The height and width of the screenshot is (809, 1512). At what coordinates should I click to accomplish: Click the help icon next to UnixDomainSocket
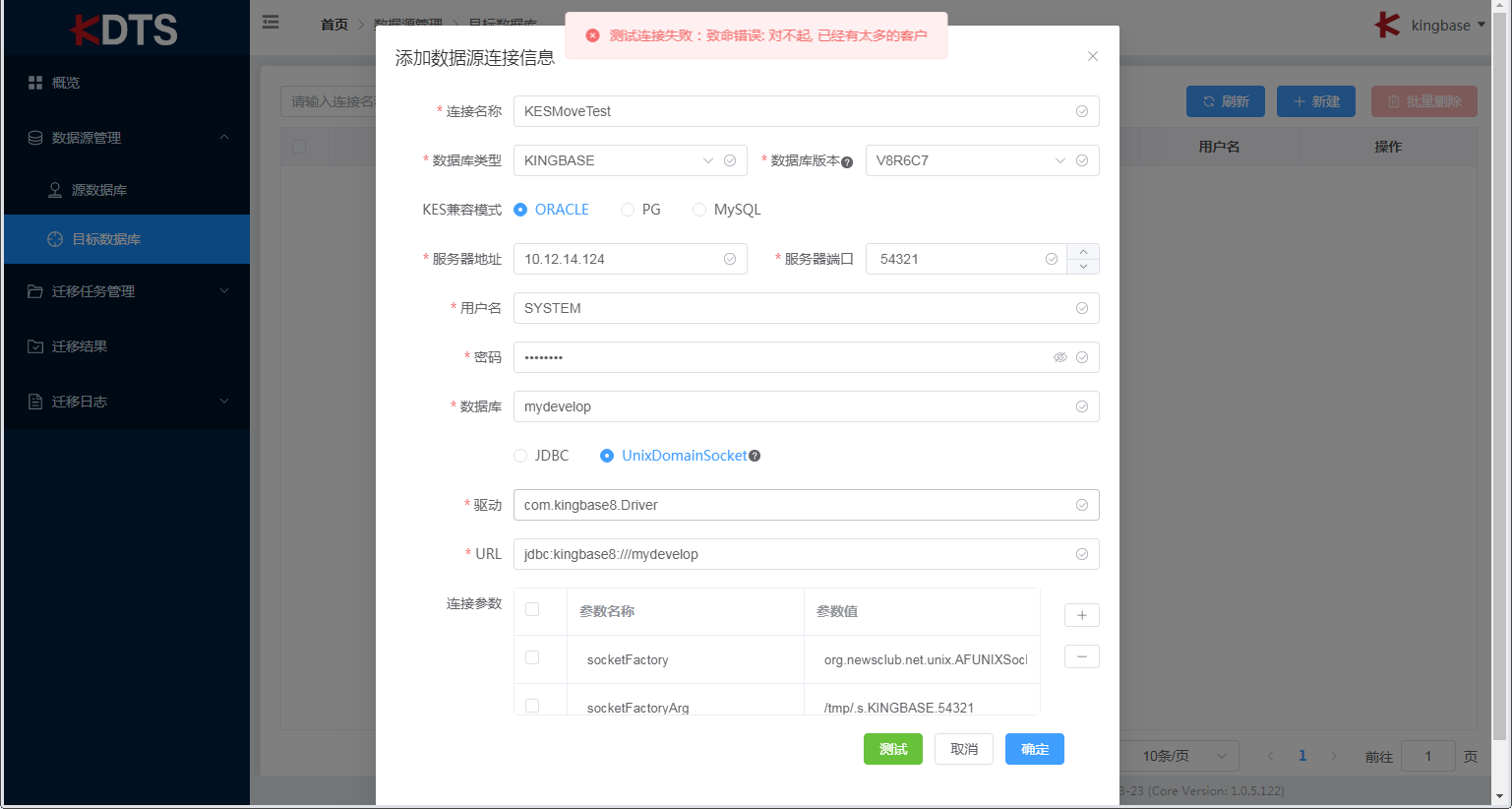(754, 455)
